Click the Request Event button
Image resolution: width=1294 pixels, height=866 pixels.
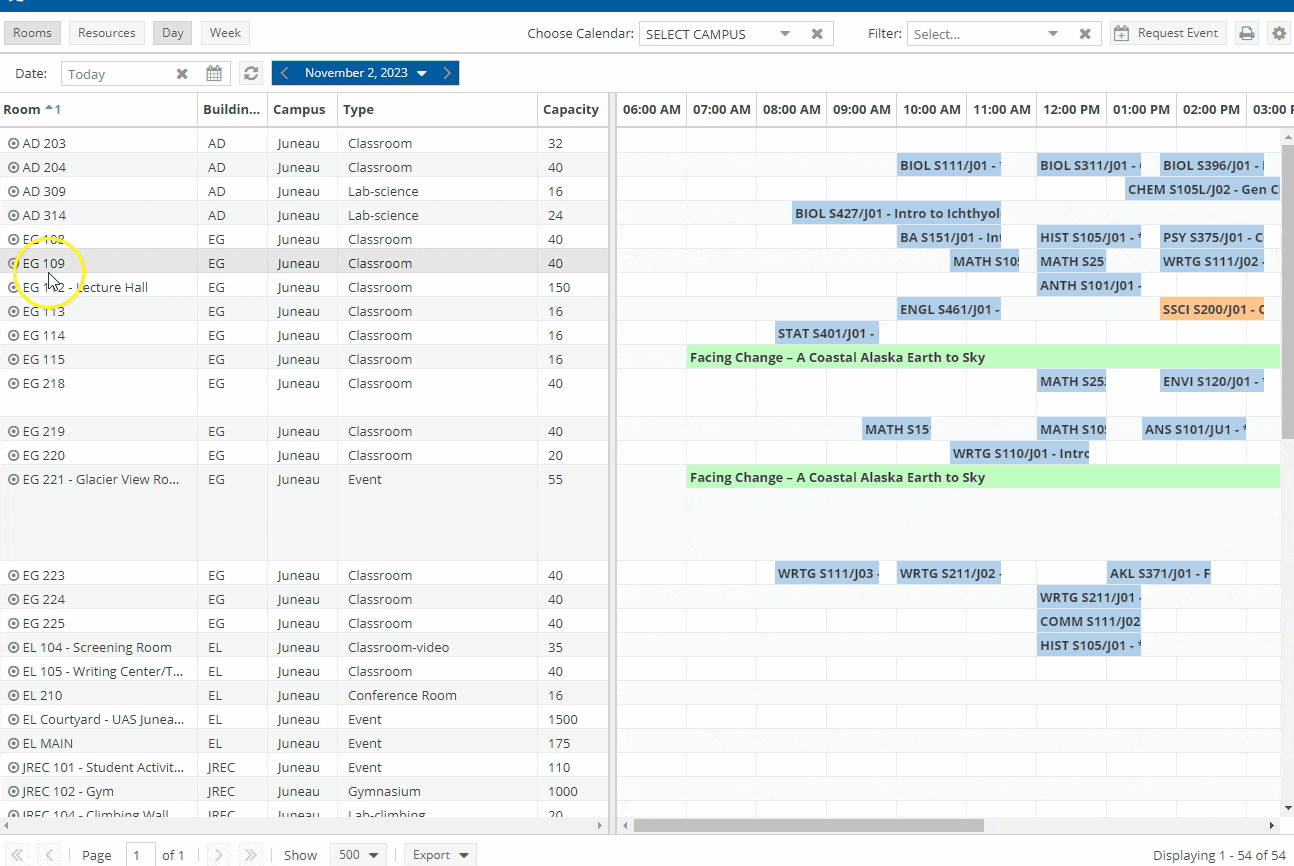1168,33
